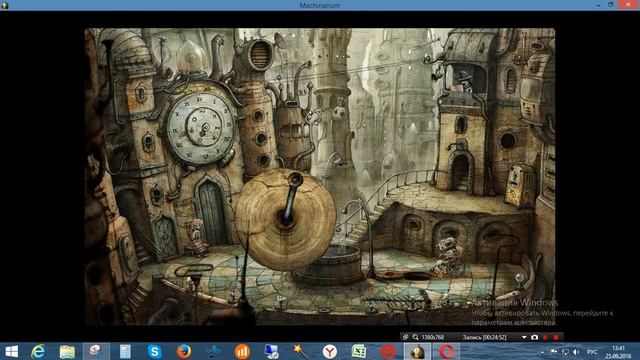Switch to Machinarium taskbar icon
Viewport: 640px width, 360px height.
coord(417,351)
